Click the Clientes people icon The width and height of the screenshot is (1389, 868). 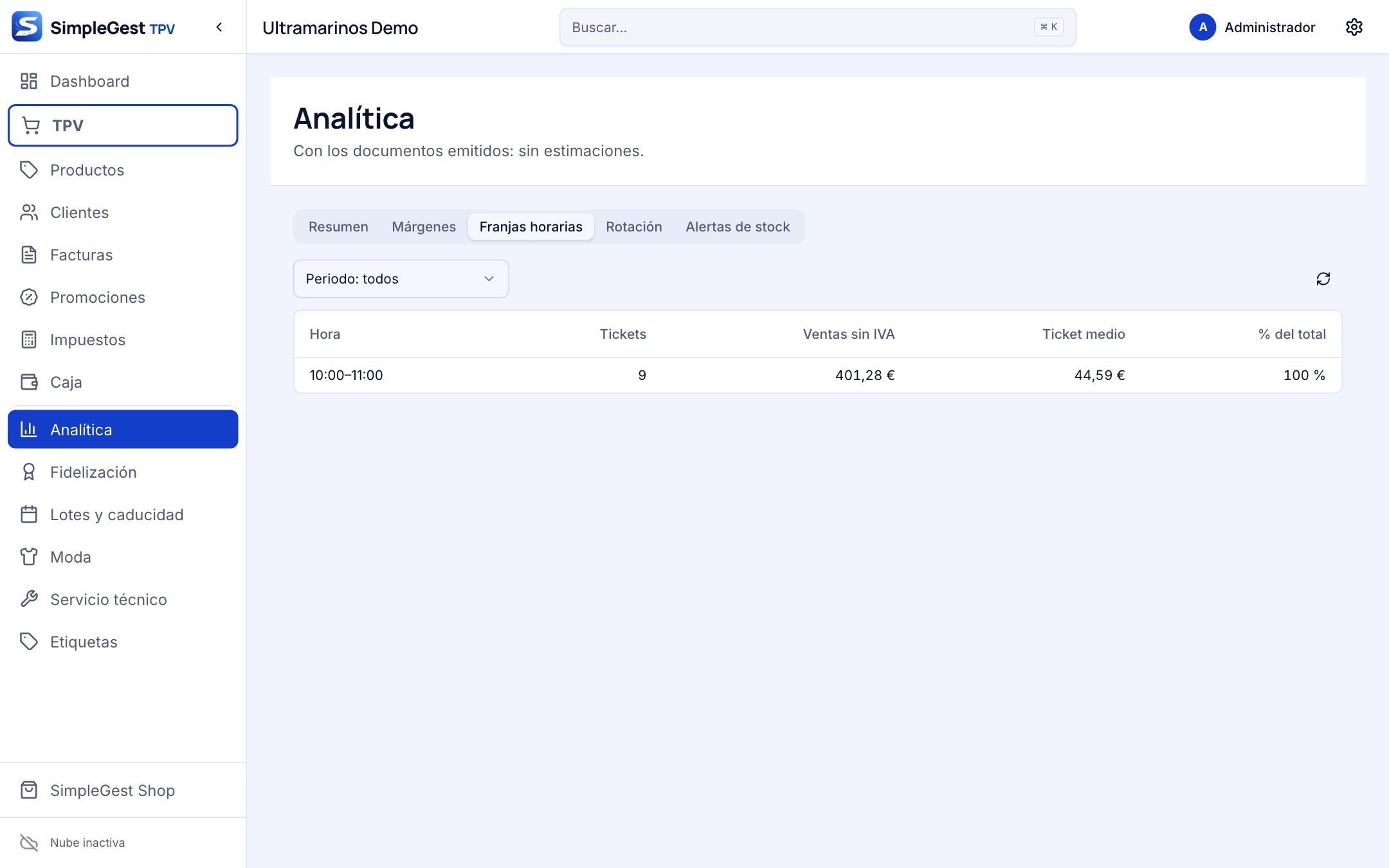pyautogui.click(x=29, y=212)
